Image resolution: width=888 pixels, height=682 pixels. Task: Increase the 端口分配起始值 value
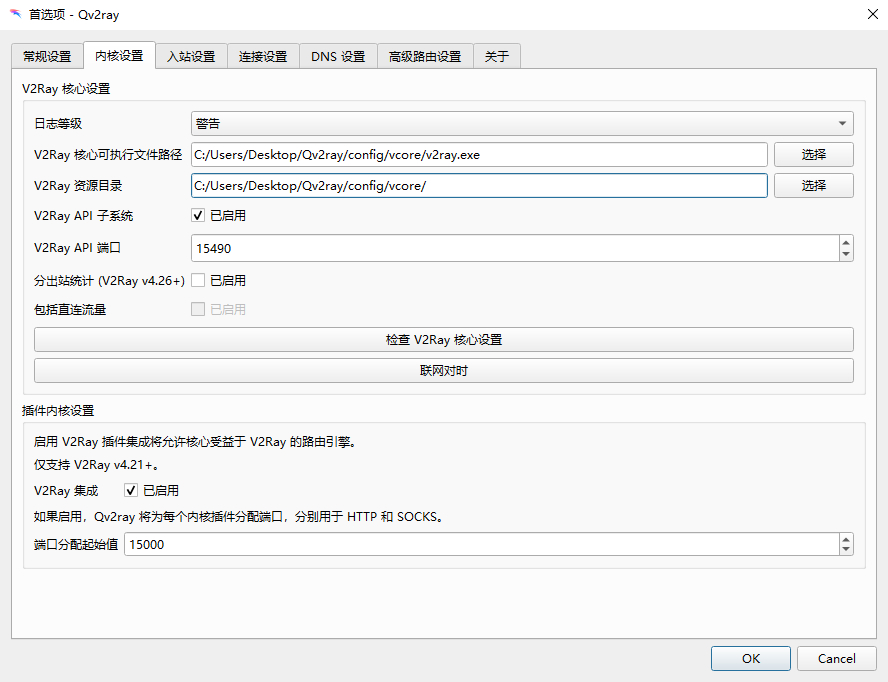point(846,539)
